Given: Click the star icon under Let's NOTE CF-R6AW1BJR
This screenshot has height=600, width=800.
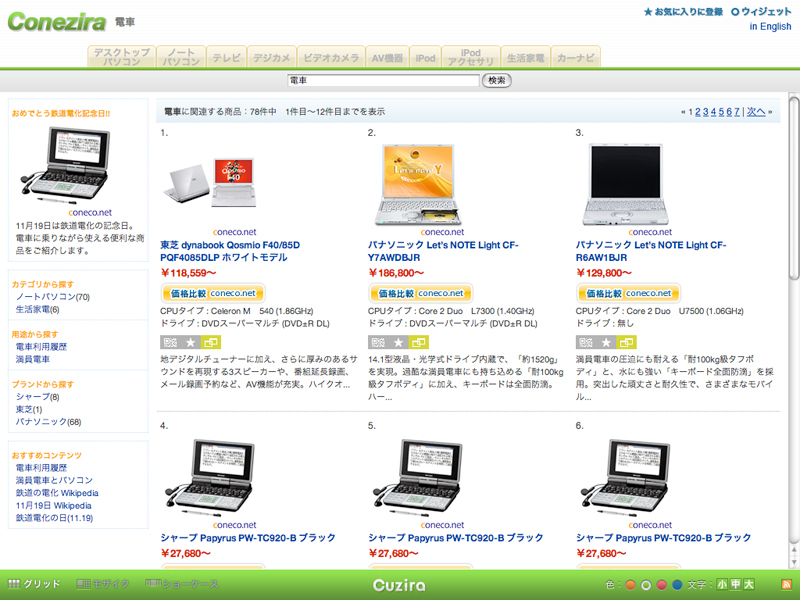Looking at the screenshot, I should tap(606, 342).
